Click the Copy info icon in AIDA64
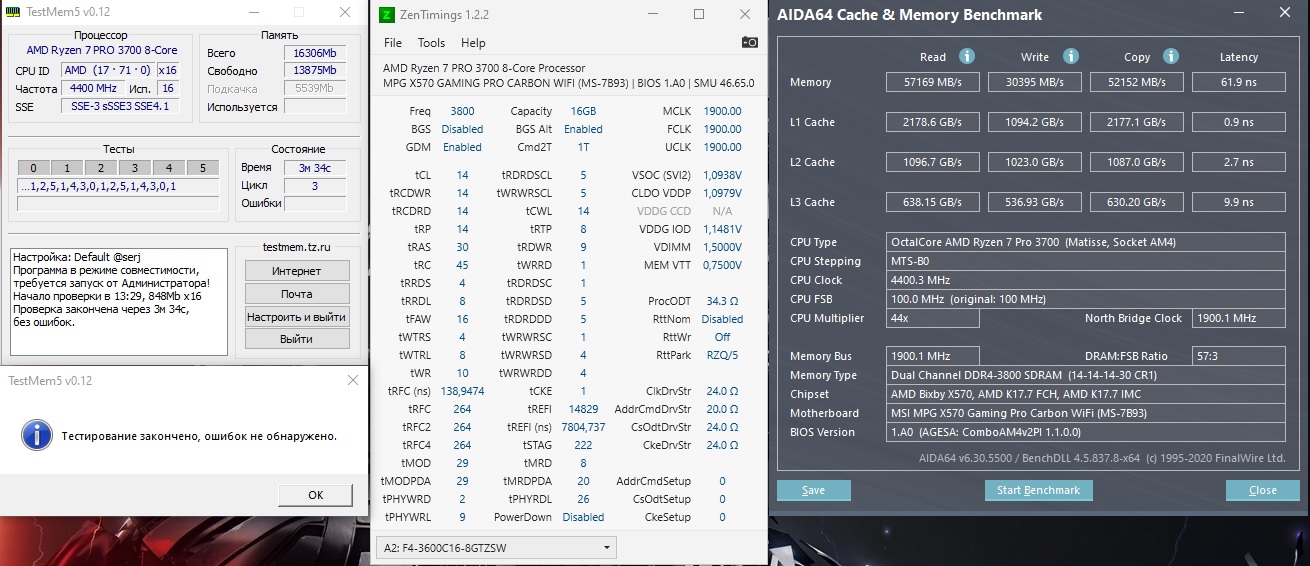Image resolution: width=1310 pixels, height=566 pixels. coord(1171,57)
